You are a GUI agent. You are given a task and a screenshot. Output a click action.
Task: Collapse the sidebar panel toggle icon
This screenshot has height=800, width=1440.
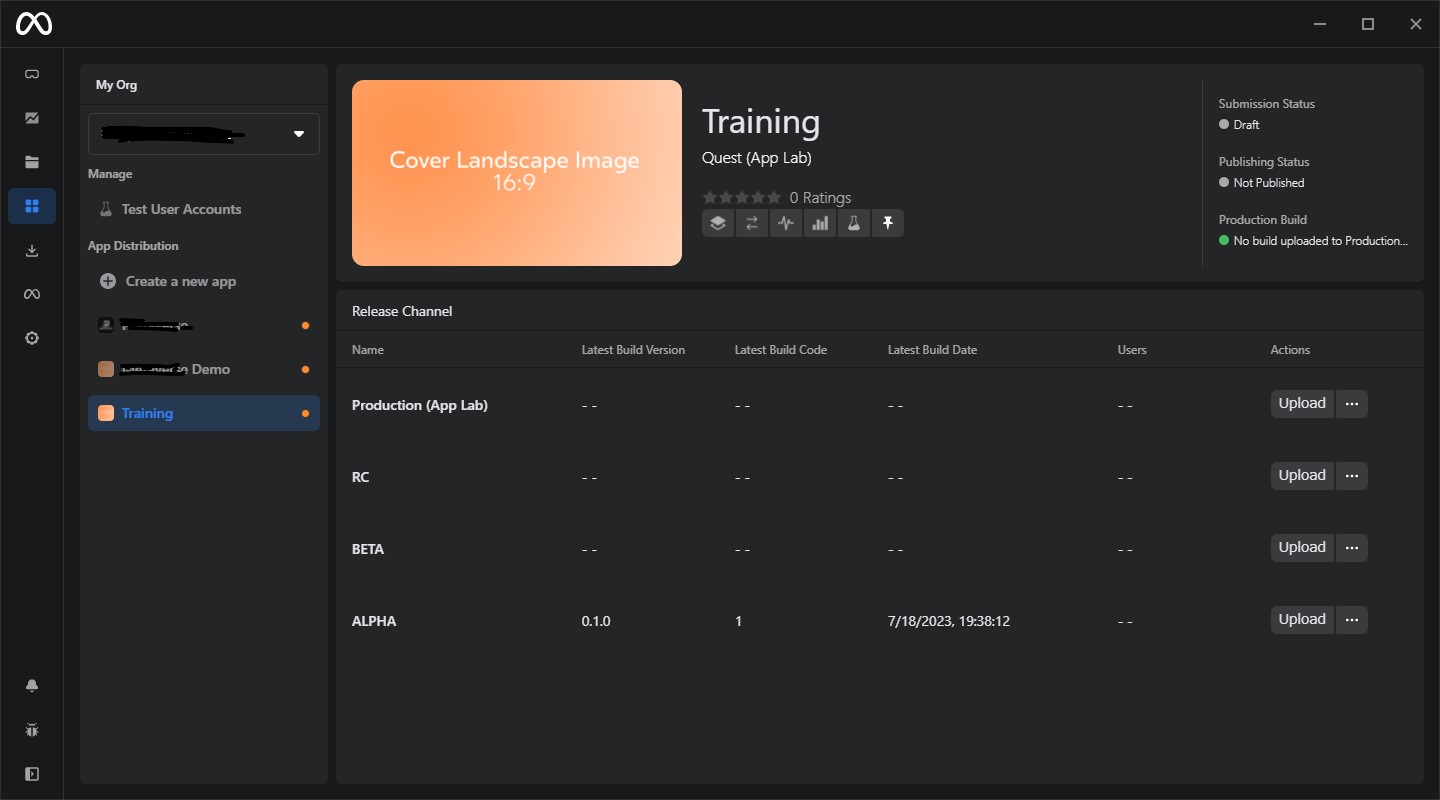(x=32, y=774)
